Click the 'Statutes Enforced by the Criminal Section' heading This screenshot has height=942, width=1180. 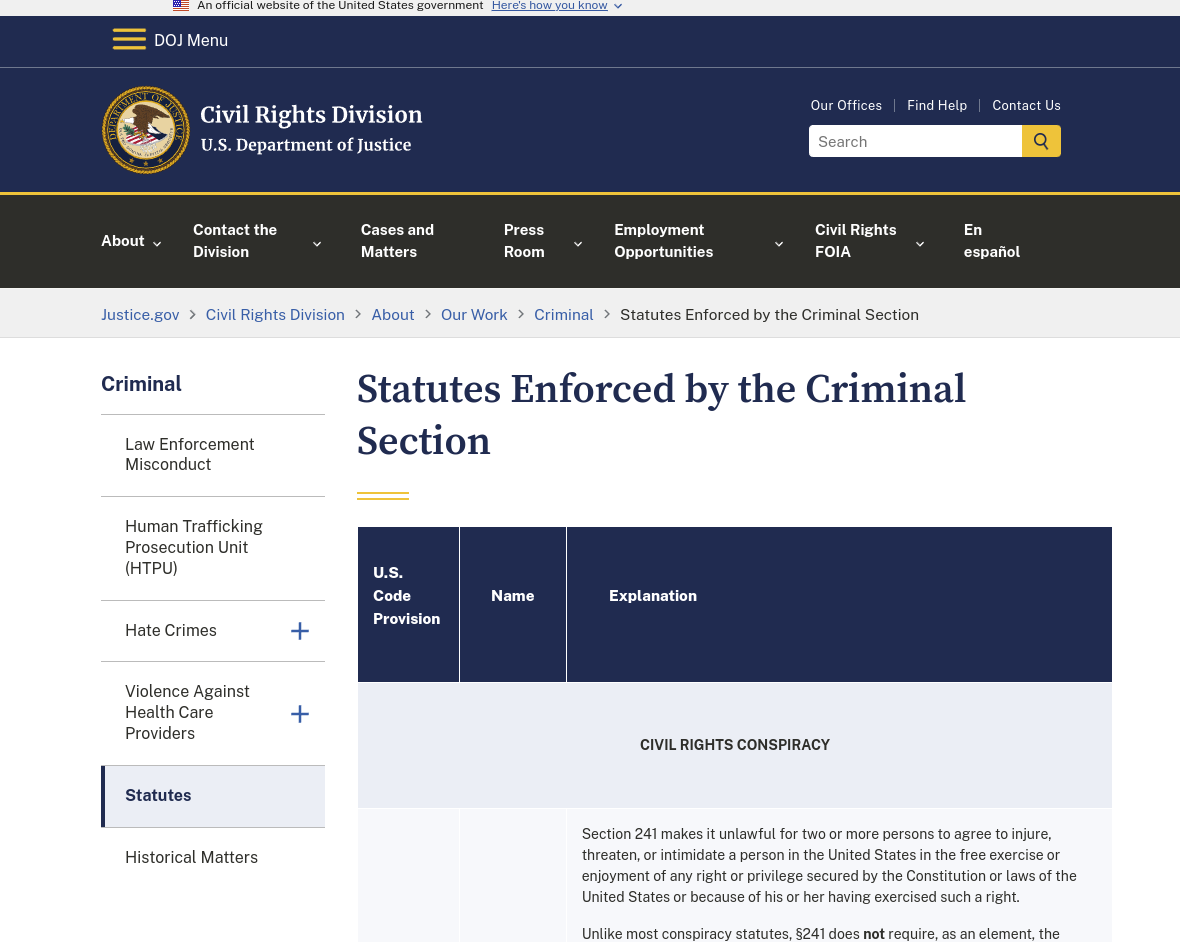(661, 415)
